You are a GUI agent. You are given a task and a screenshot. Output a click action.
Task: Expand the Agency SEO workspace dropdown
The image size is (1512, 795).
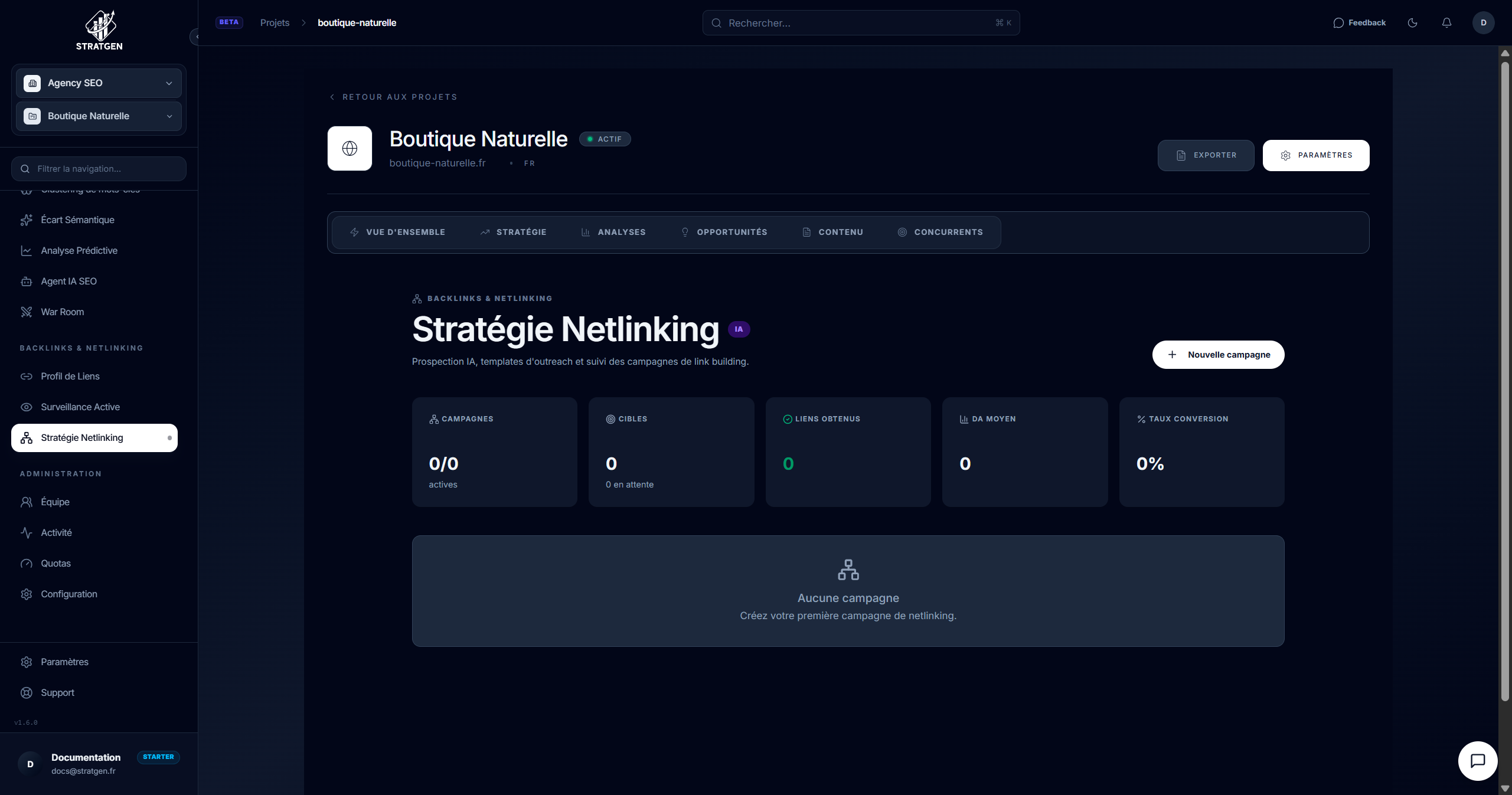coord(99,83)
